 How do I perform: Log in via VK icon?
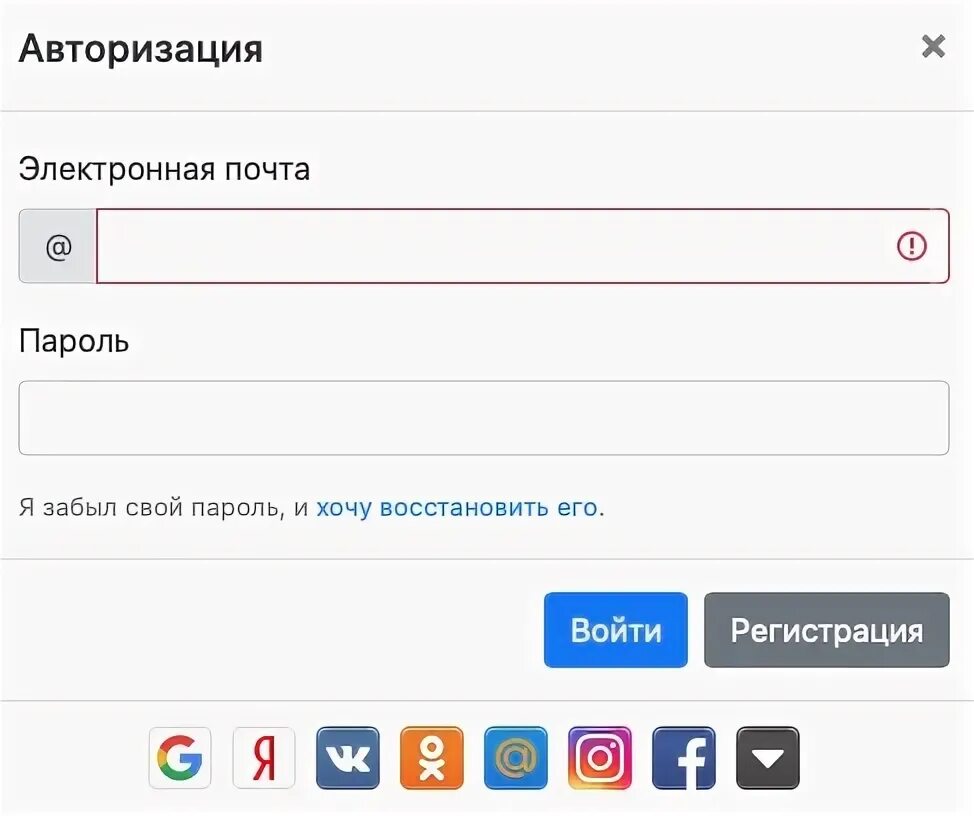(x=348, y=758)
